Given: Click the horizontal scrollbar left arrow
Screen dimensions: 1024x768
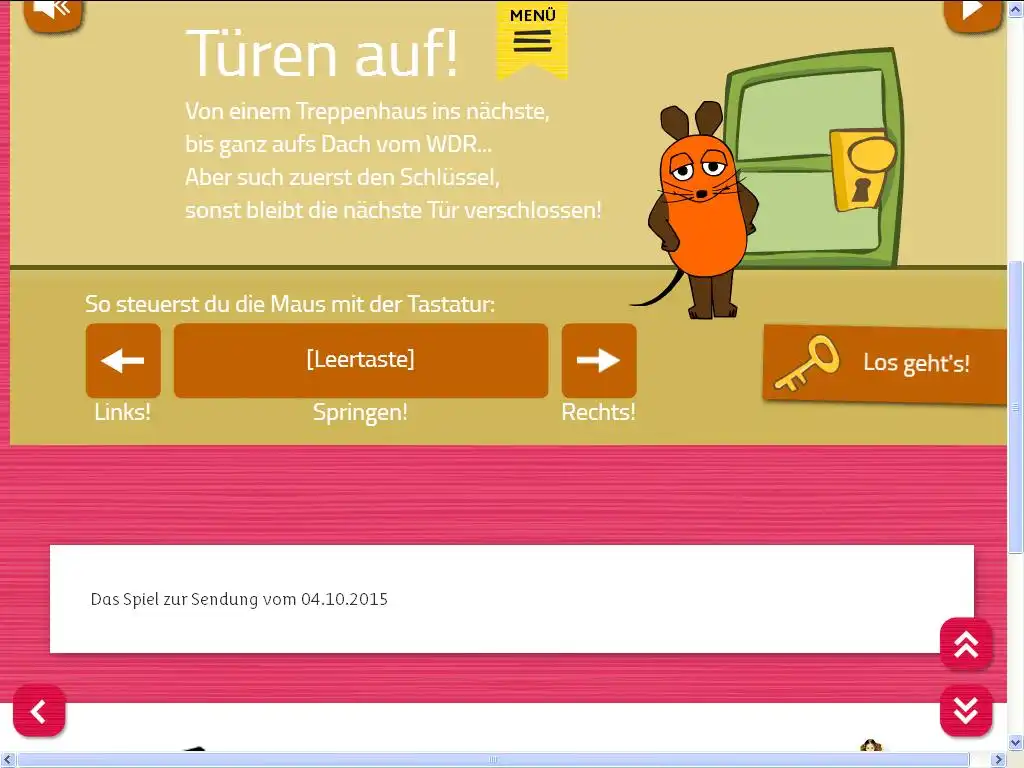Looking at the screenshot, I should pos(7,760).
